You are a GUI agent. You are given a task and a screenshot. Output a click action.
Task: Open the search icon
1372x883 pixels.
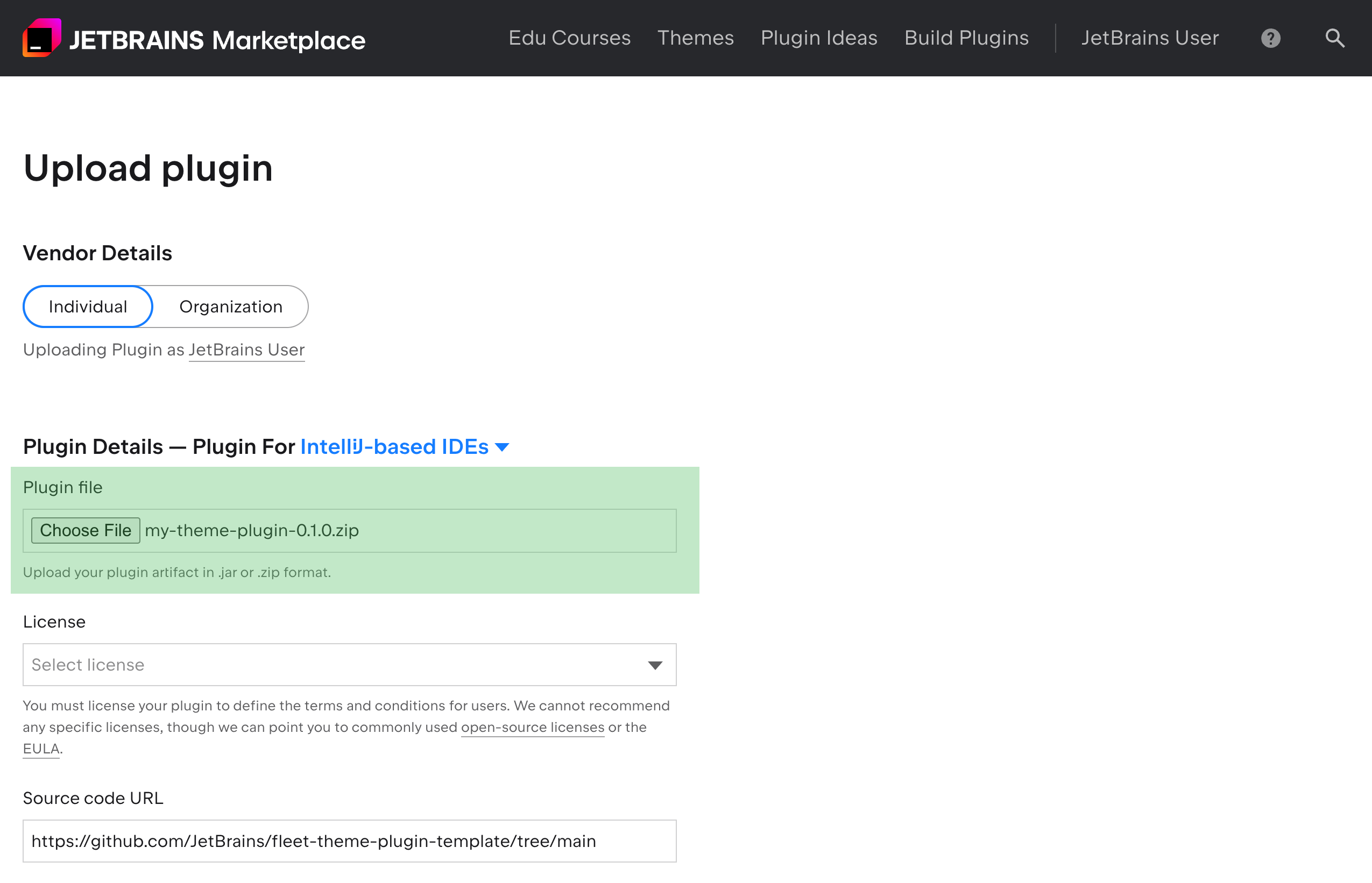[1335, 38]
